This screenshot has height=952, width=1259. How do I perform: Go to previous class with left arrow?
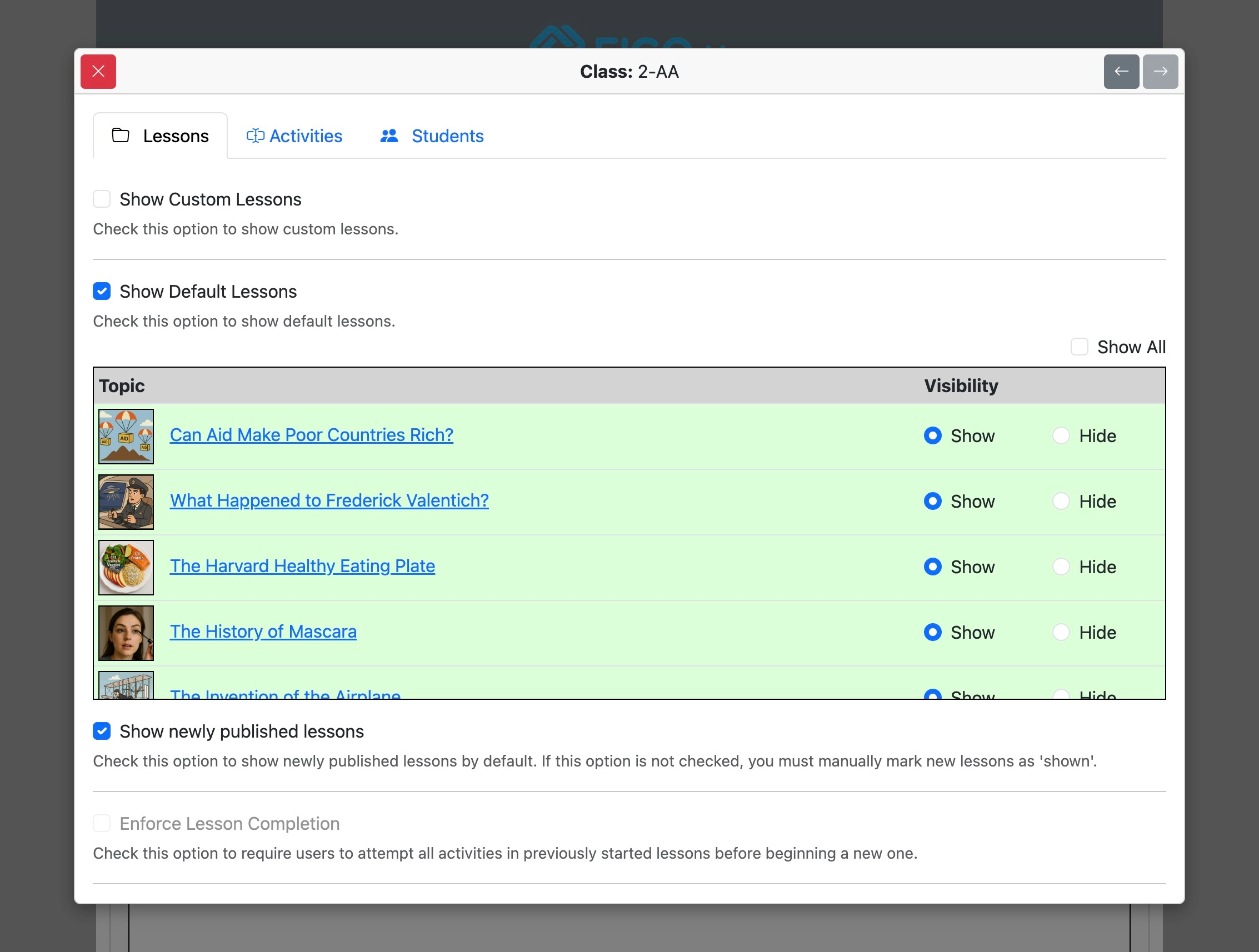point(1121,72)
